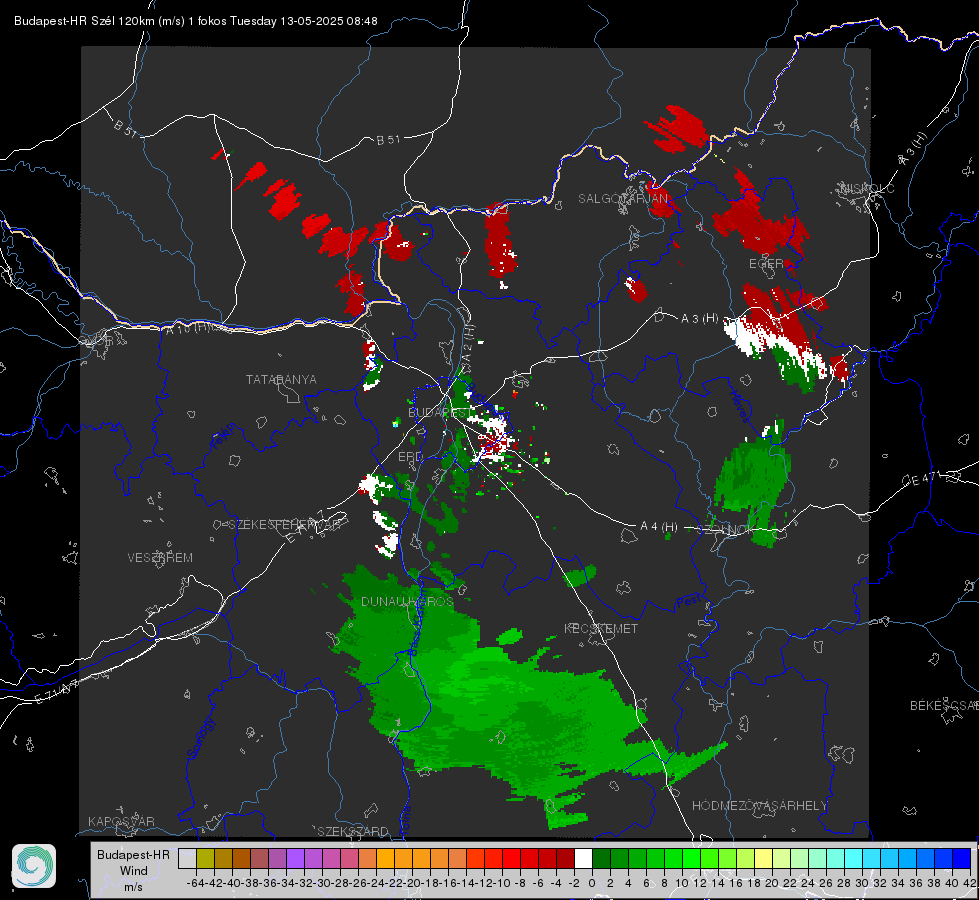Click the 'B 51' label in the dark margin
This screenshot has width=979, height=900.
click(x=125, y=128)
